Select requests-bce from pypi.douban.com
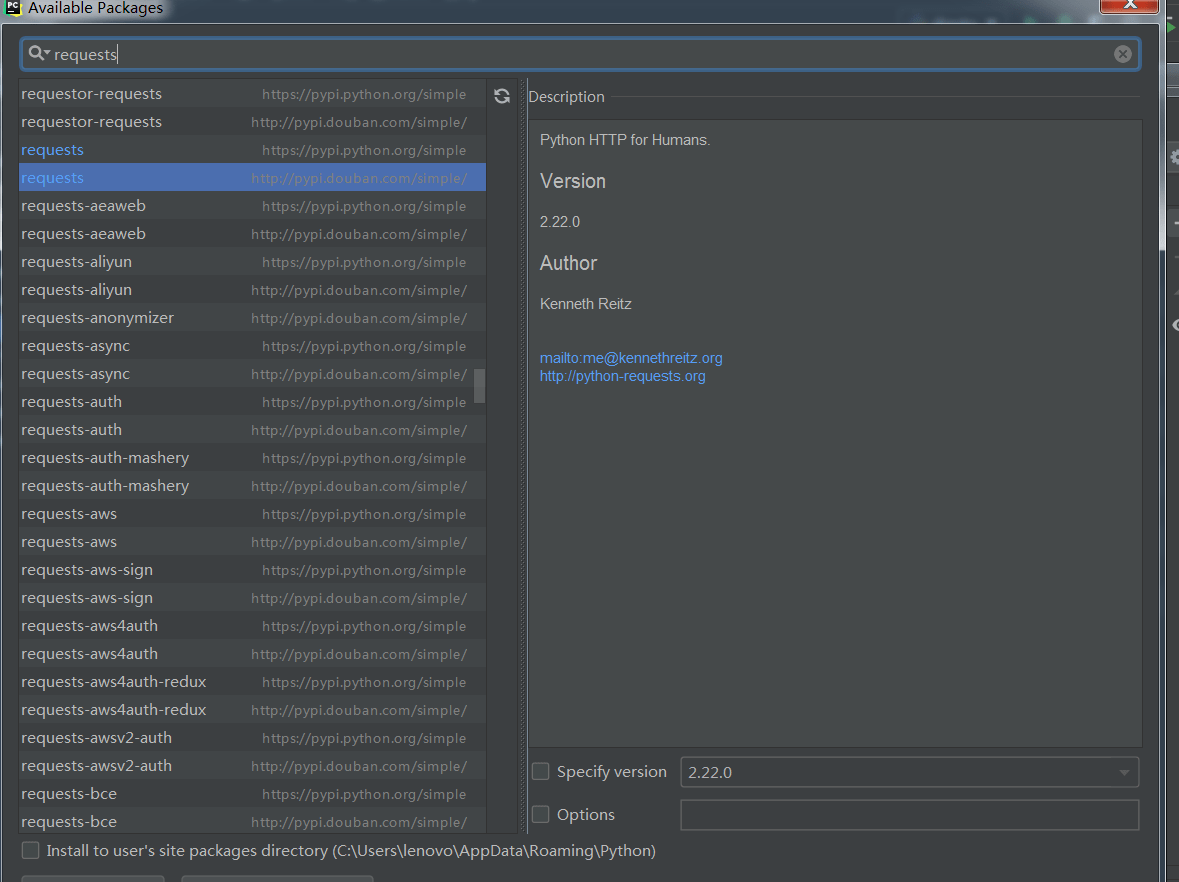The height and width of the screenshot is (882, 1179). pos(253,822)
